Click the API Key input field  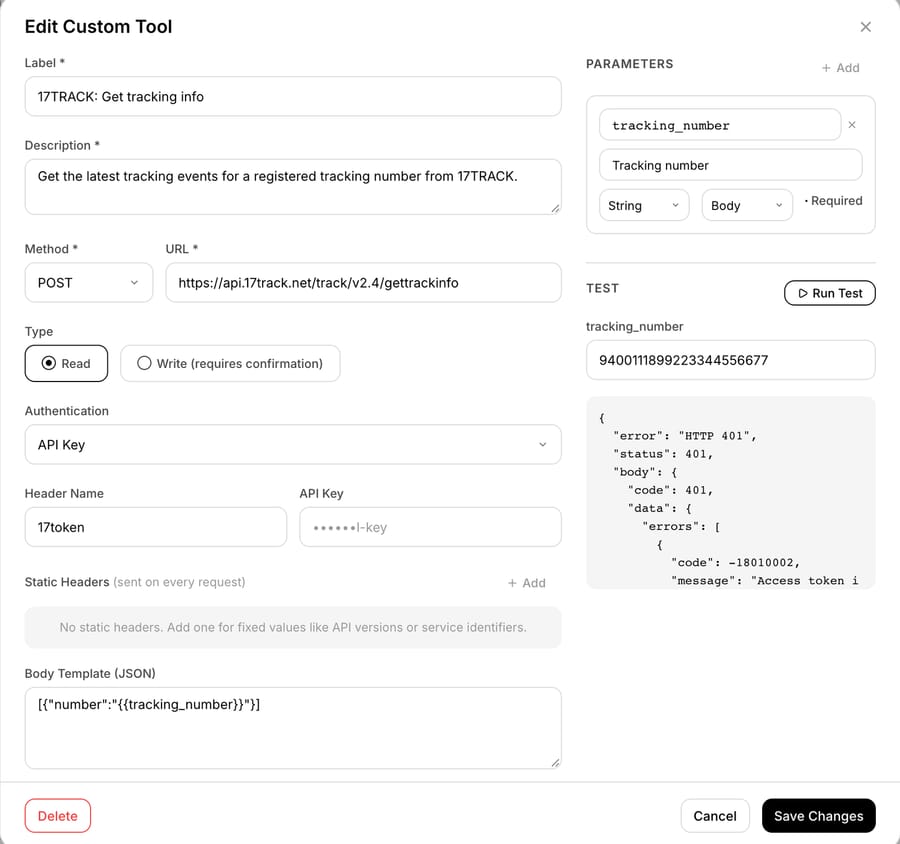(430, 527)
